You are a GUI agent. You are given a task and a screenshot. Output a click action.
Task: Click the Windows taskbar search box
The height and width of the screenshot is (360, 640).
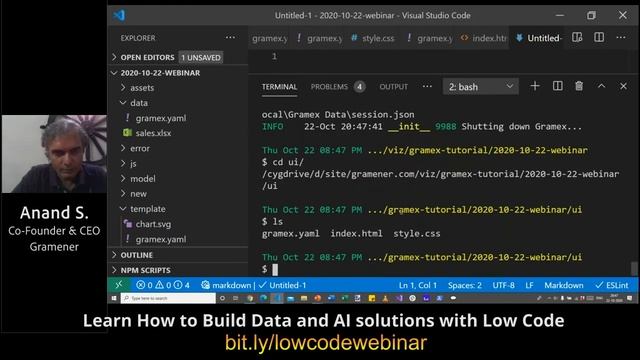click(168, 298)
